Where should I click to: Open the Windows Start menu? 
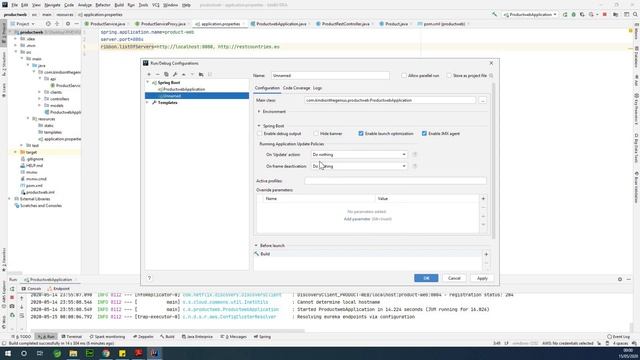click(8, 353)
